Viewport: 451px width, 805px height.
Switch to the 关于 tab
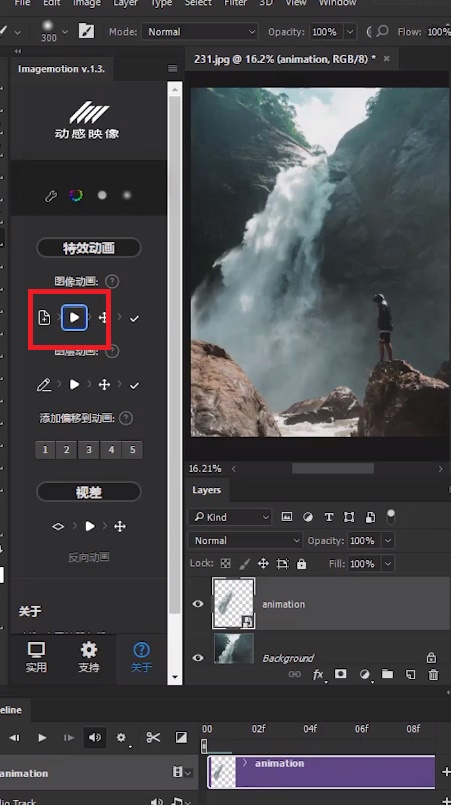[x=141, y=657]
